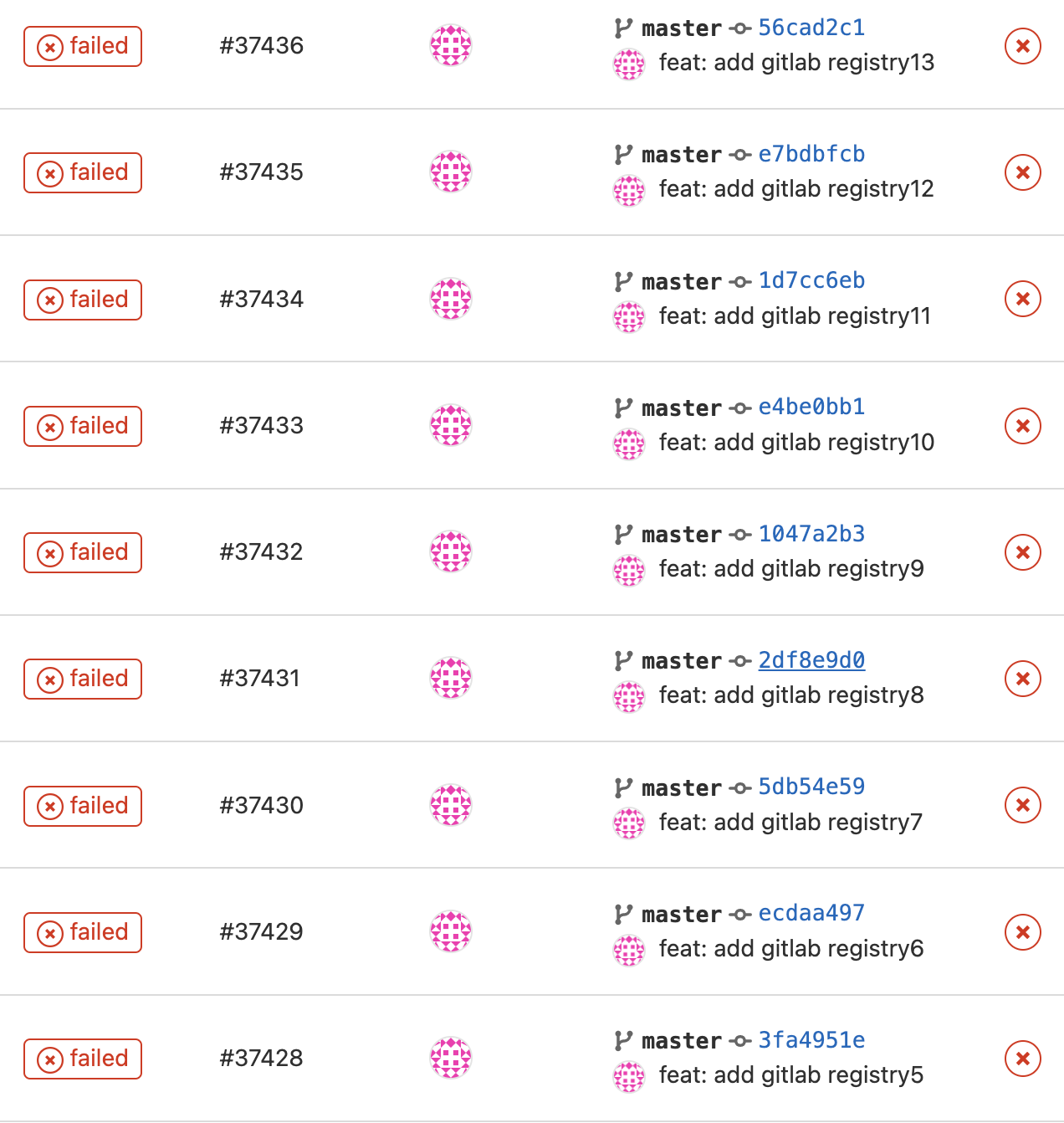Click the triggerer avatar for pipeline #37432
The height and width of the screenshot is (1123, 1064).
[x=451, y=551]
